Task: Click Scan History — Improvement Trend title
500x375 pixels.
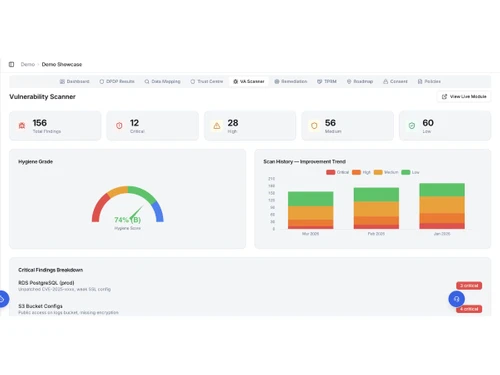Action: click(304, 162)
